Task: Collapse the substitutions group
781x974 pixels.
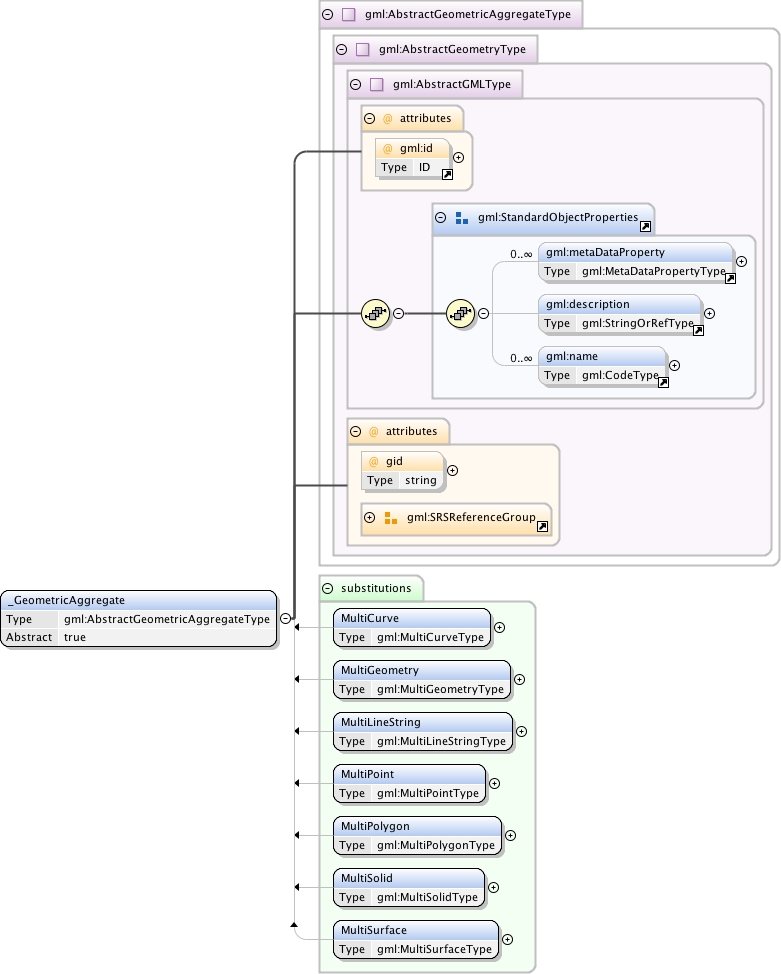Action: point(327,588)
